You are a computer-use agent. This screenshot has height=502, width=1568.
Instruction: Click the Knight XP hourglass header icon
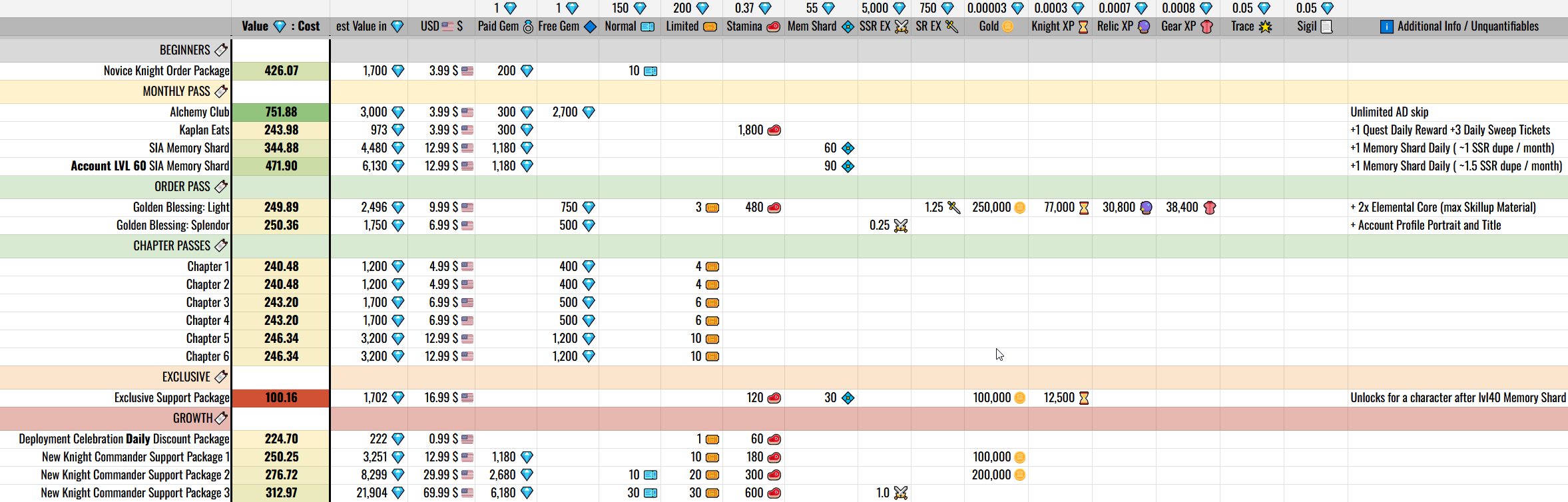[x=1083, y=27]
